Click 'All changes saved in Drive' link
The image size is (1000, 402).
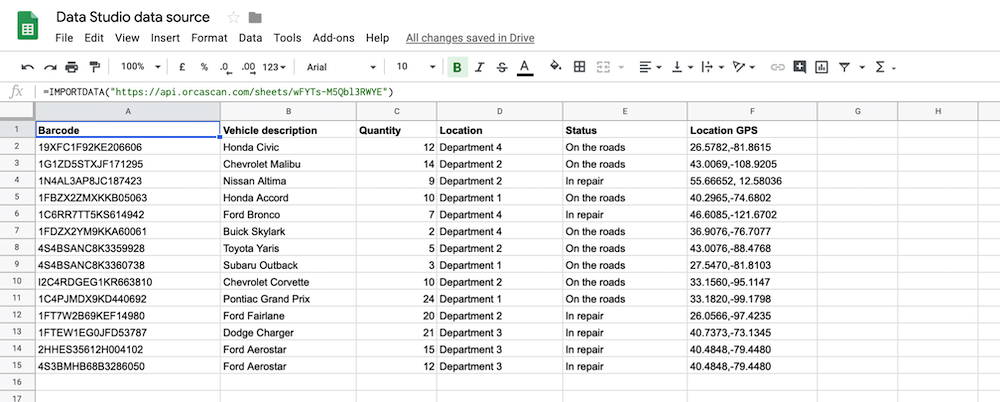(470, 38)
